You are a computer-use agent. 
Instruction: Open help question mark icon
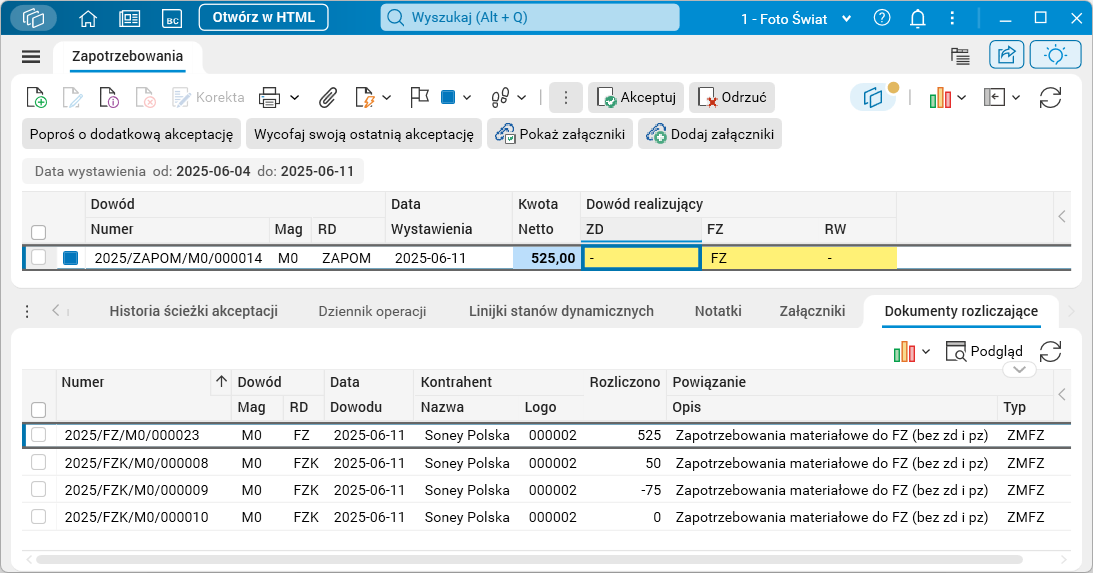(882, 18)
